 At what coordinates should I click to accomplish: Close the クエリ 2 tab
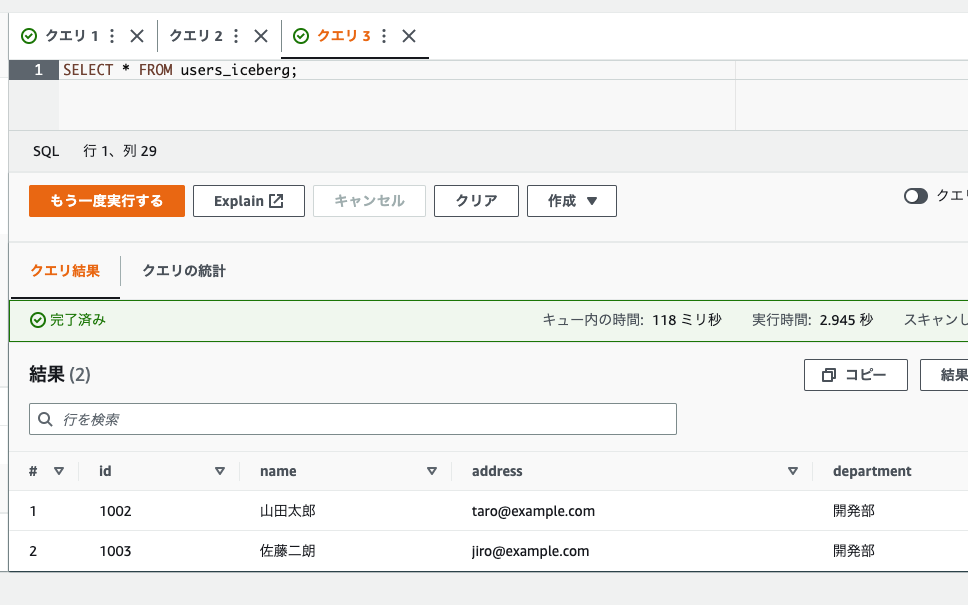coord(259,33)
